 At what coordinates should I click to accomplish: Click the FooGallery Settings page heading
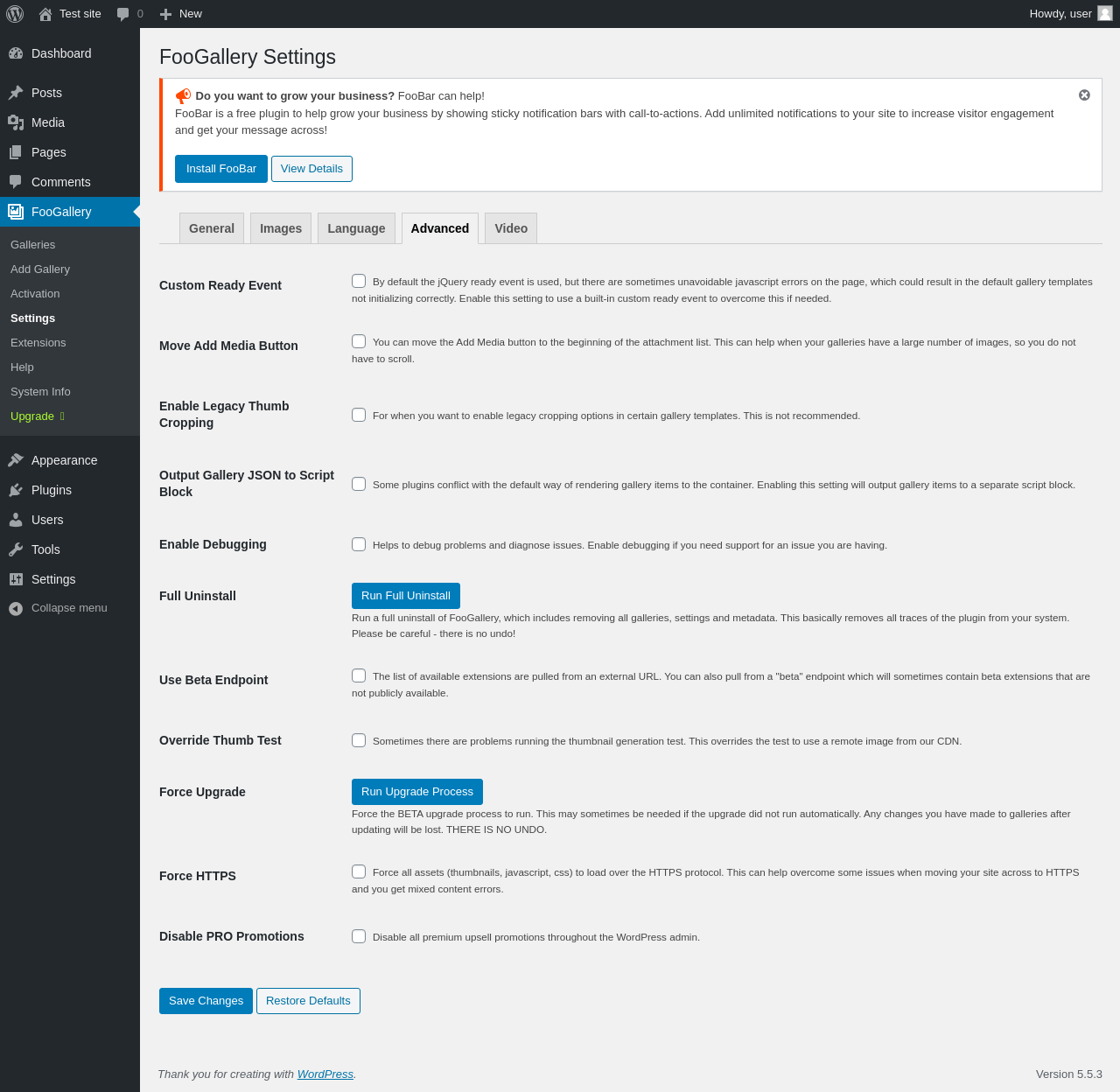(248, 57)
